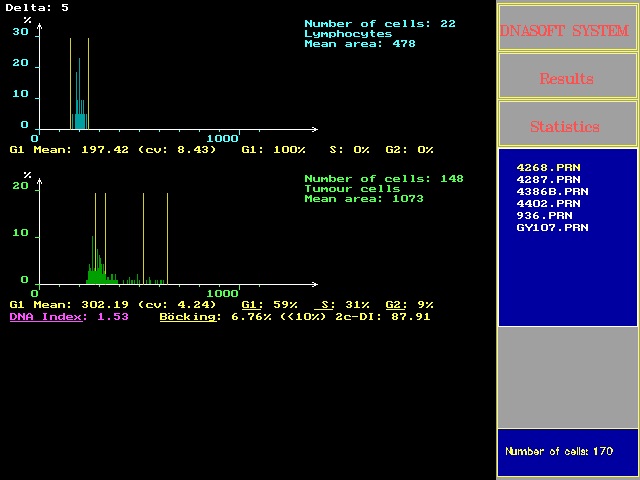Click the rightmost yellow marker line in tumour histogram
This screenshot has width=640, height=480.
[167, 238]
